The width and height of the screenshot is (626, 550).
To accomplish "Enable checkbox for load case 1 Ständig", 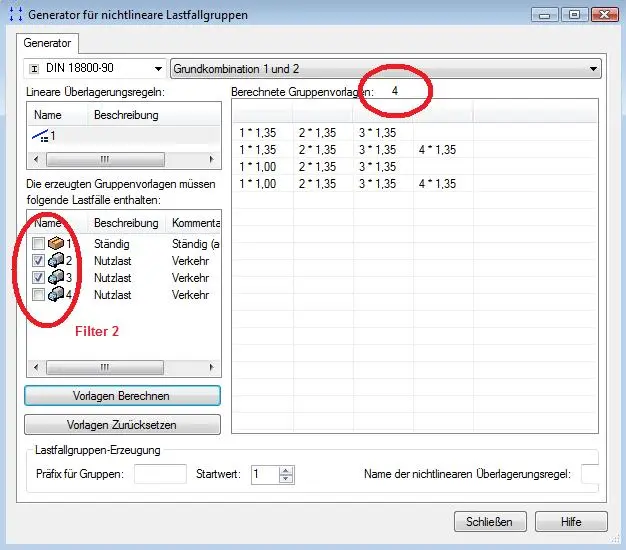I will coord(38,243).
